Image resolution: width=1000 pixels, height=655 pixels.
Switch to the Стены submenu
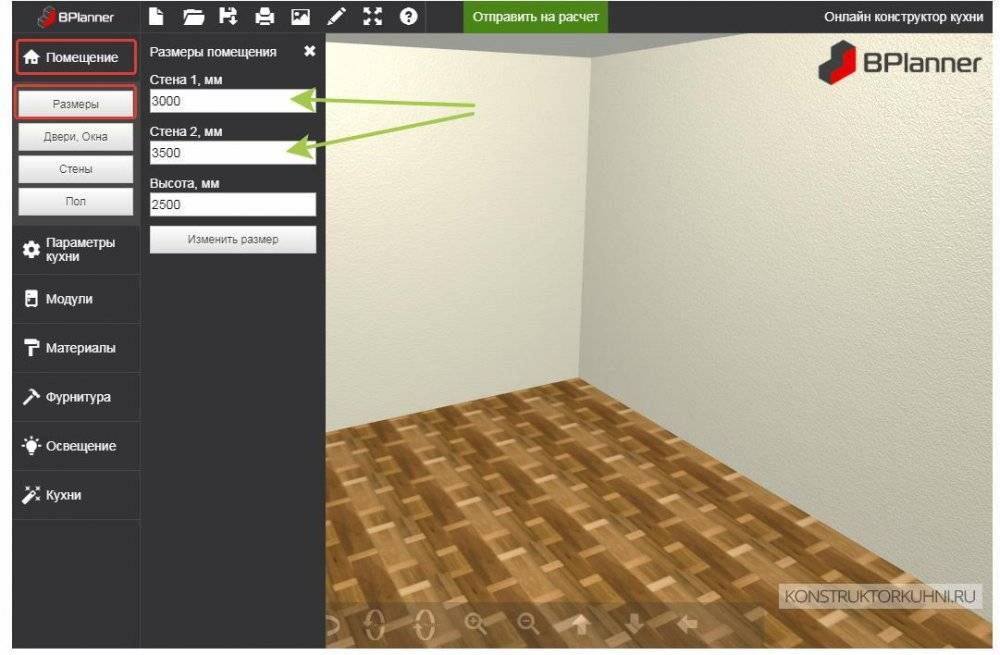coord(76,169)
